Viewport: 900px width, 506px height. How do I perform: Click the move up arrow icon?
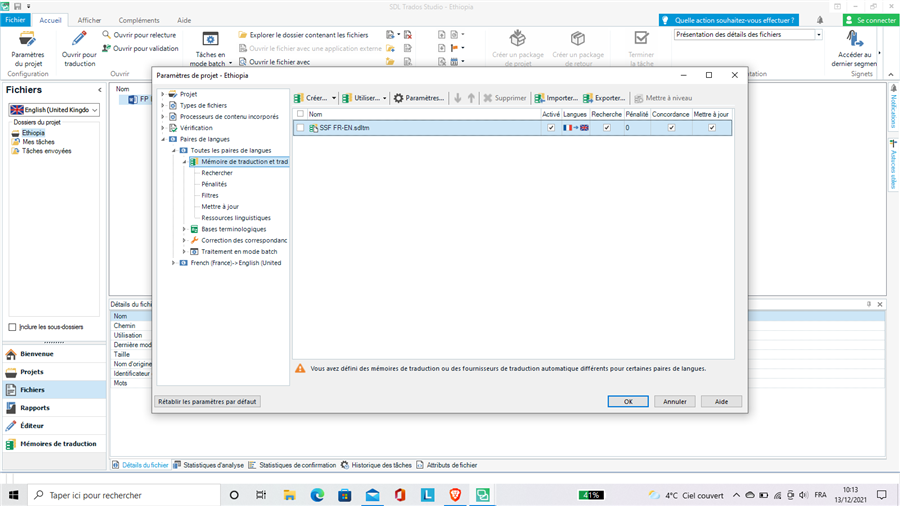[471, 98]
